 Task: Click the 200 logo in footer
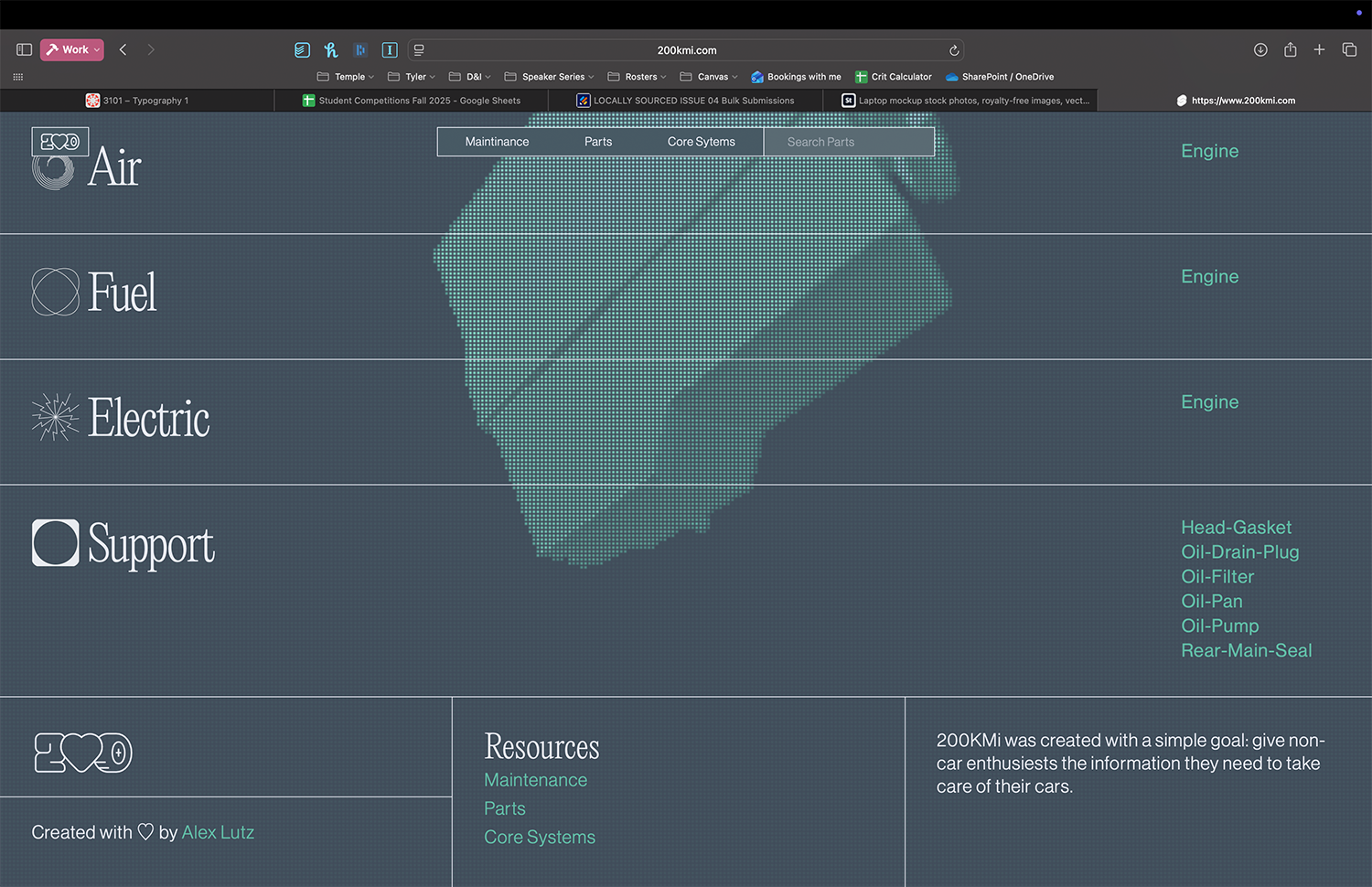[83, 753]
